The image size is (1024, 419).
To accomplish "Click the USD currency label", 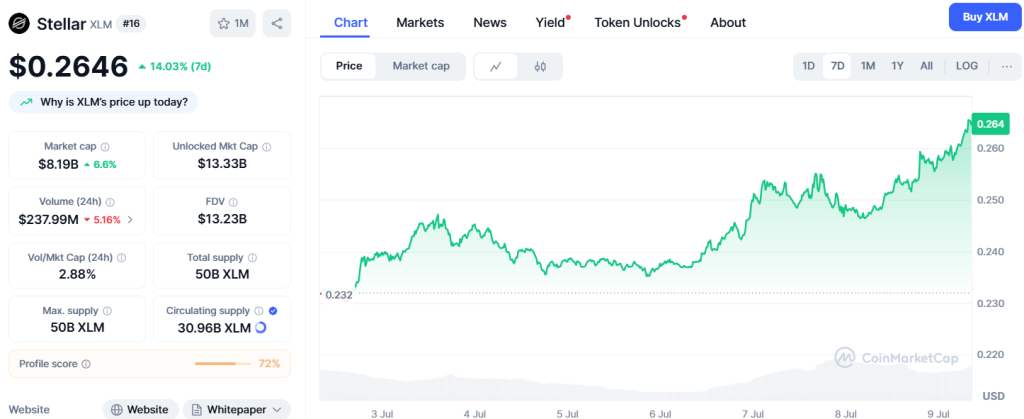I will click(x=993, y=396).
